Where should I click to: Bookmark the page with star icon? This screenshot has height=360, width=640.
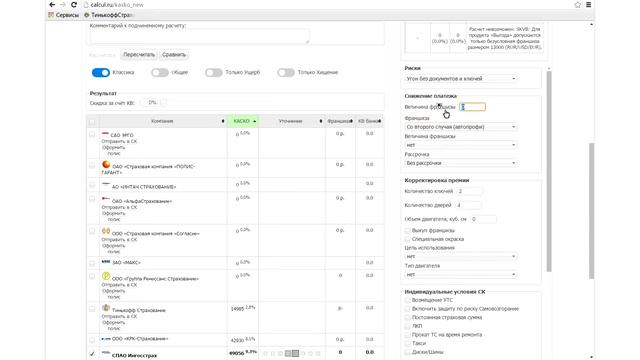pyautogui.click(x=578, y=5)
